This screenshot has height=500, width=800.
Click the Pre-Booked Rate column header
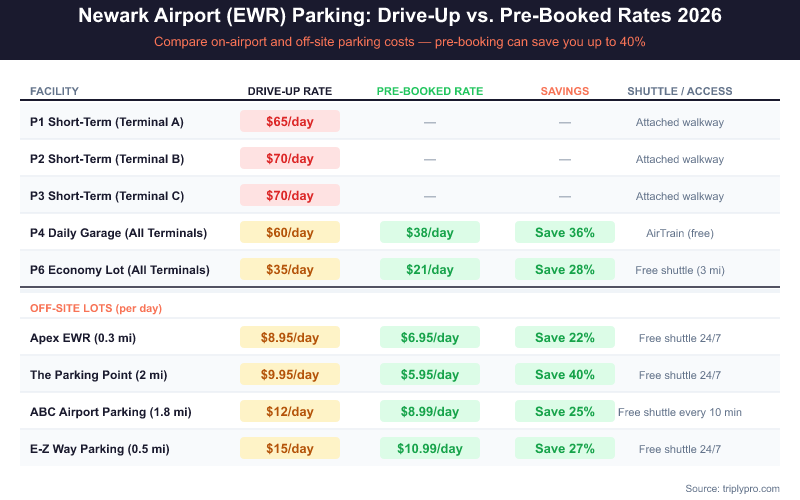pos(430,91)
